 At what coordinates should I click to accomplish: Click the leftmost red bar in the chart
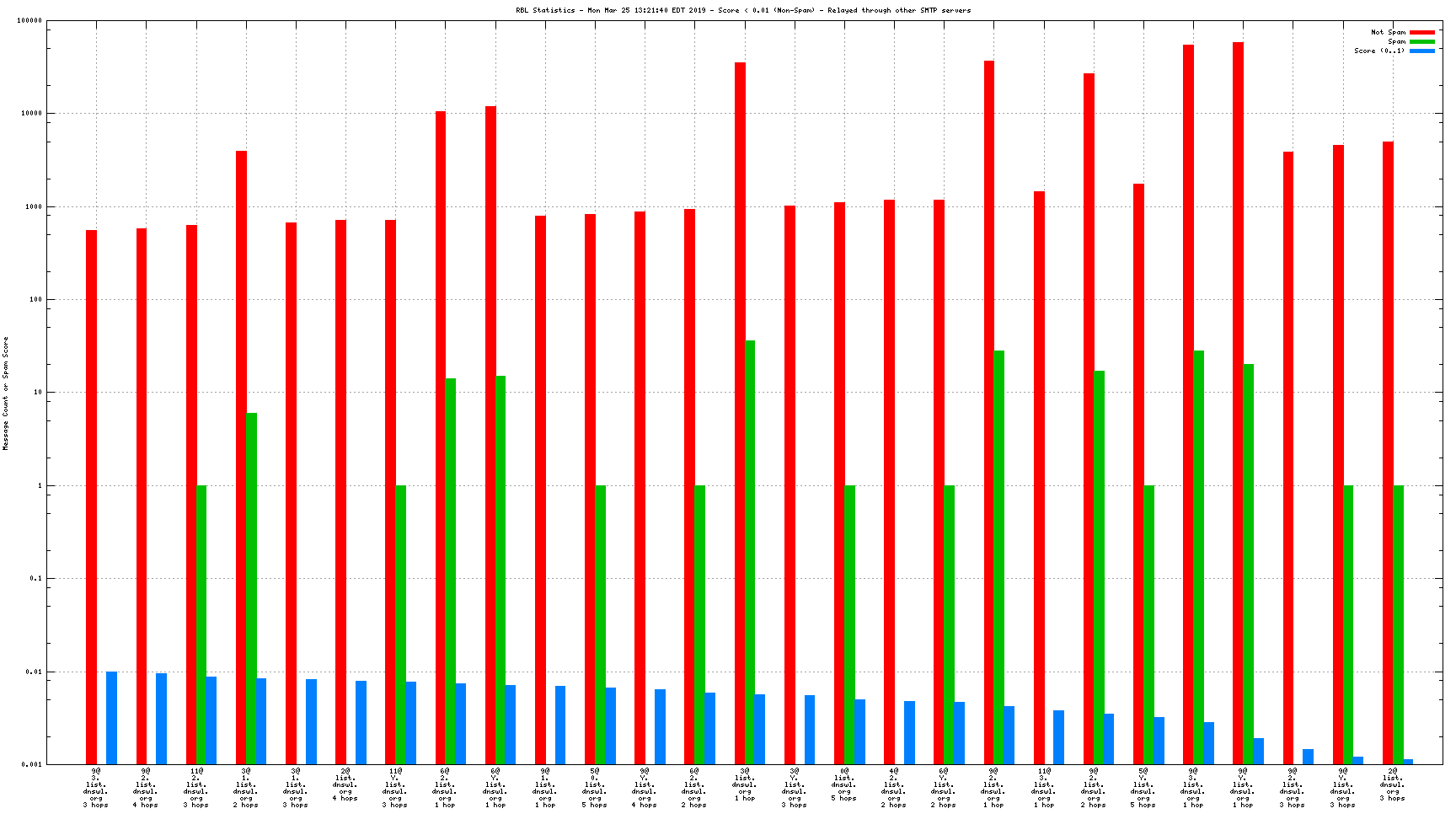coord(91,497)
